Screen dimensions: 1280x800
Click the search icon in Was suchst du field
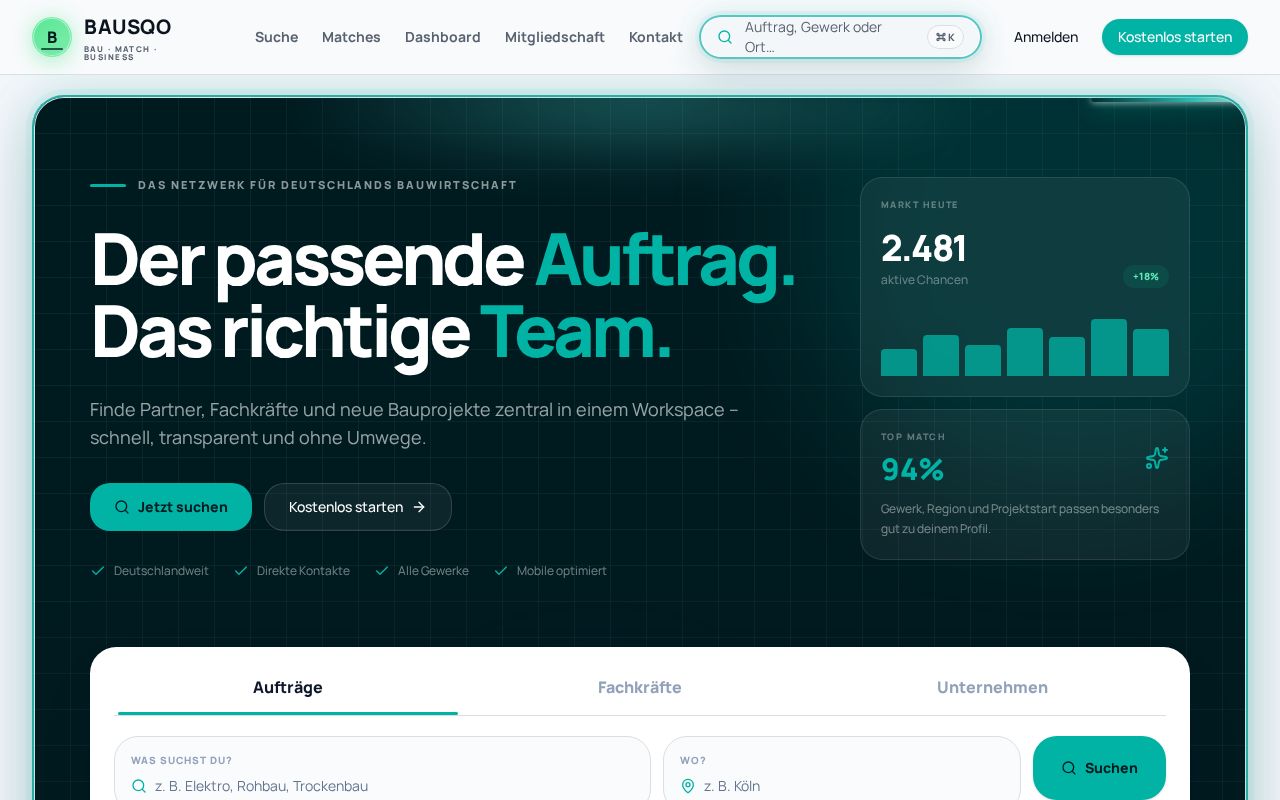tap(139, 786)
